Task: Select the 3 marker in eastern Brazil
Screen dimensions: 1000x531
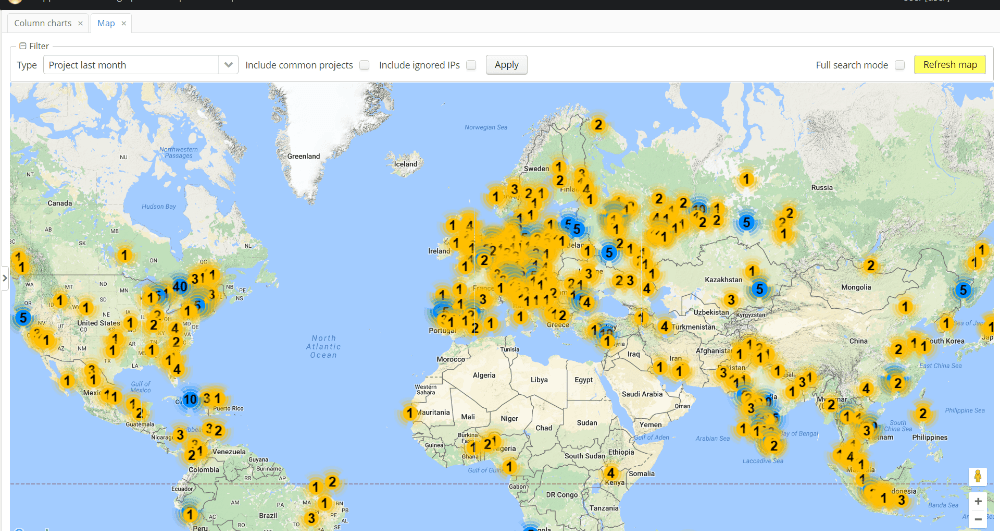Action: click(x=311, y=518)
